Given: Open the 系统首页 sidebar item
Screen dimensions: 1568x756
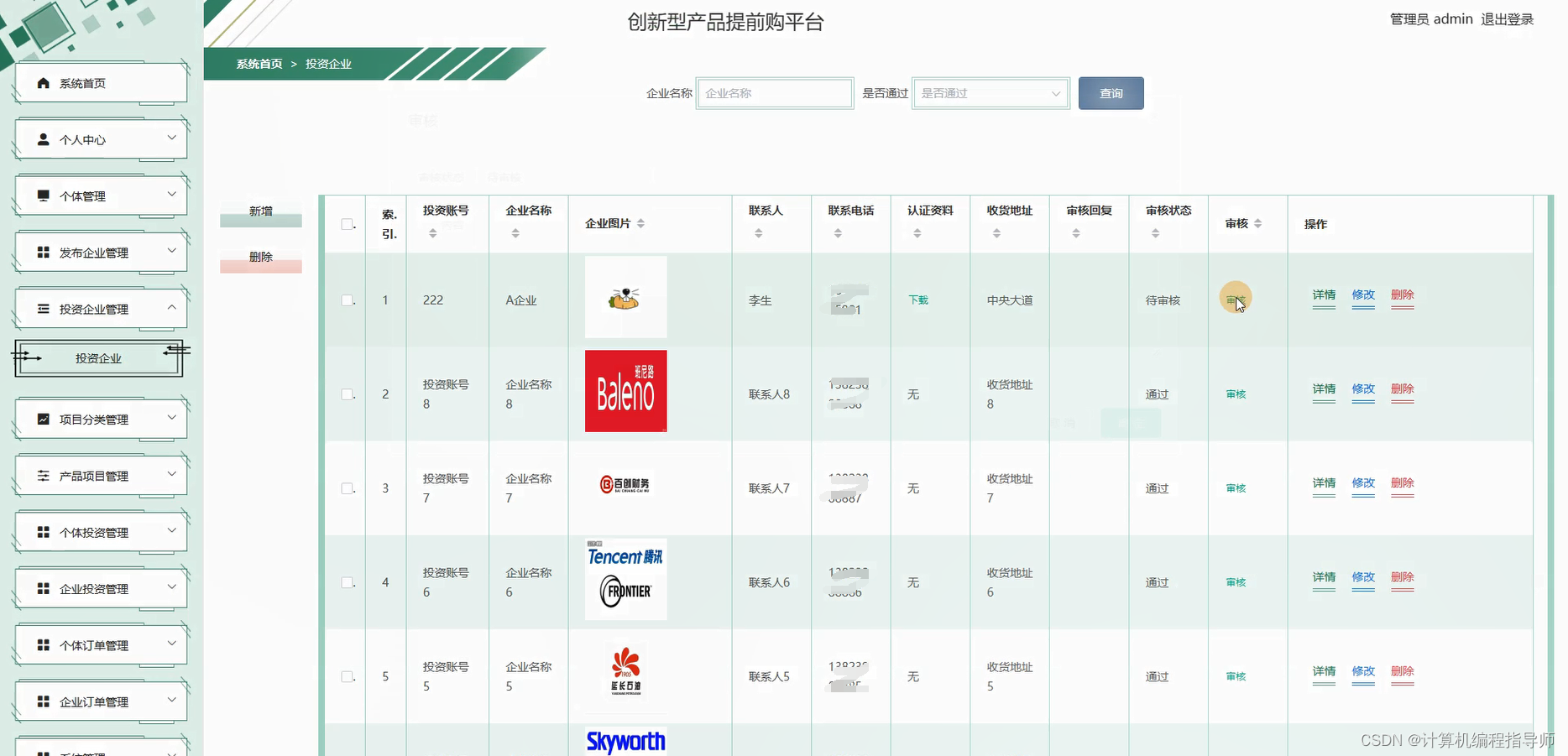Looking at the screenshot, I should click(101, 83).
